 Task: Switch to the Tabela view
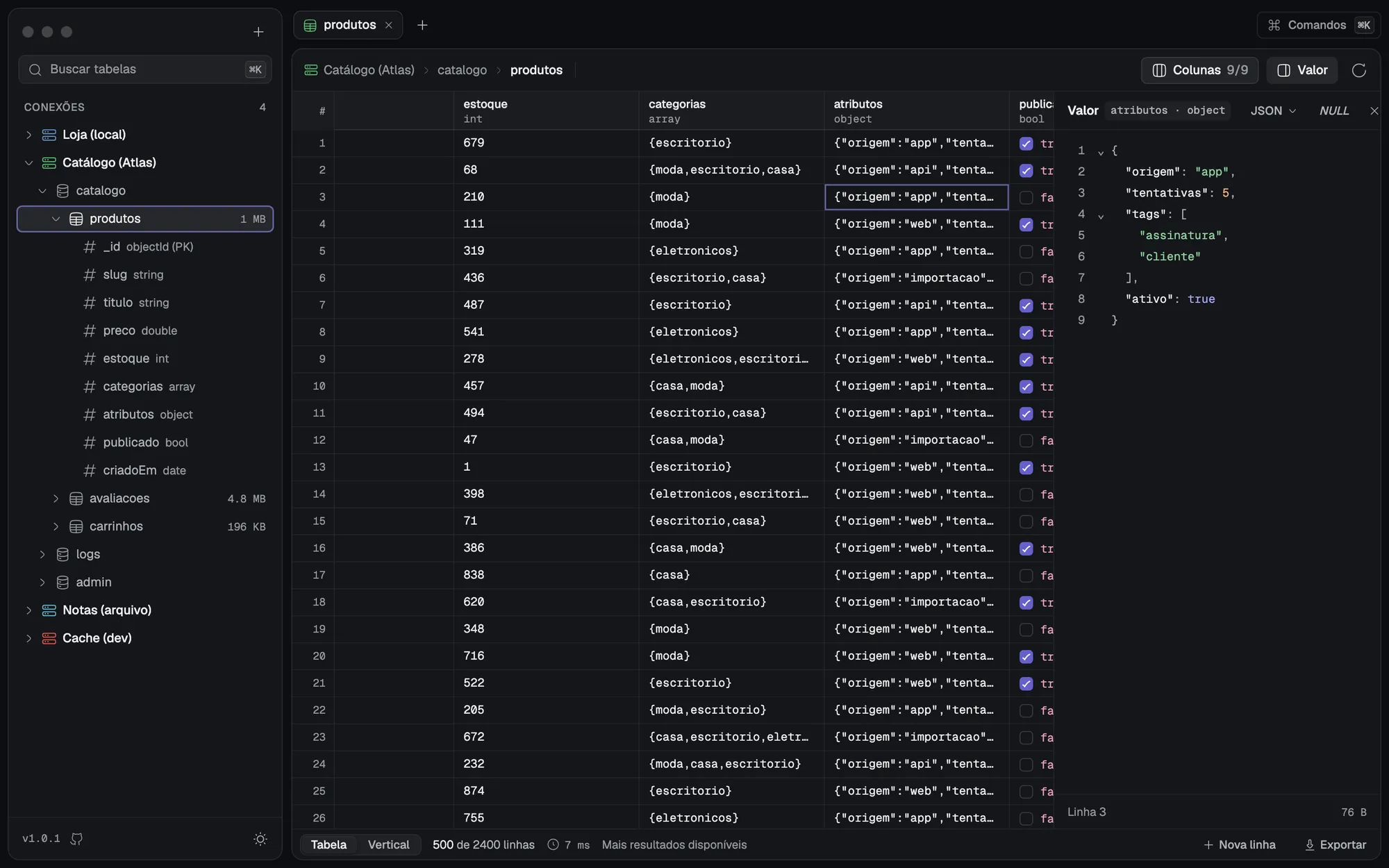(328, 845)
